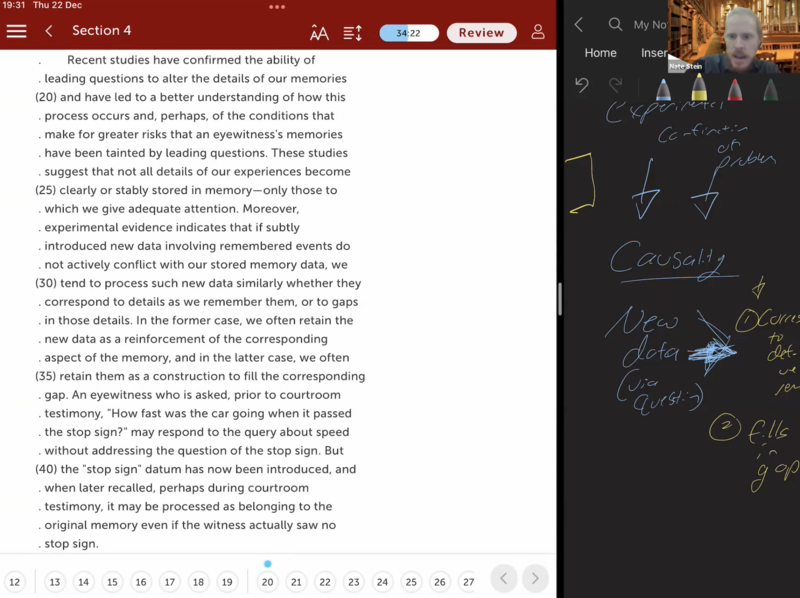Go to question 27
Screen dimensions: 800x598
point(467,581)
